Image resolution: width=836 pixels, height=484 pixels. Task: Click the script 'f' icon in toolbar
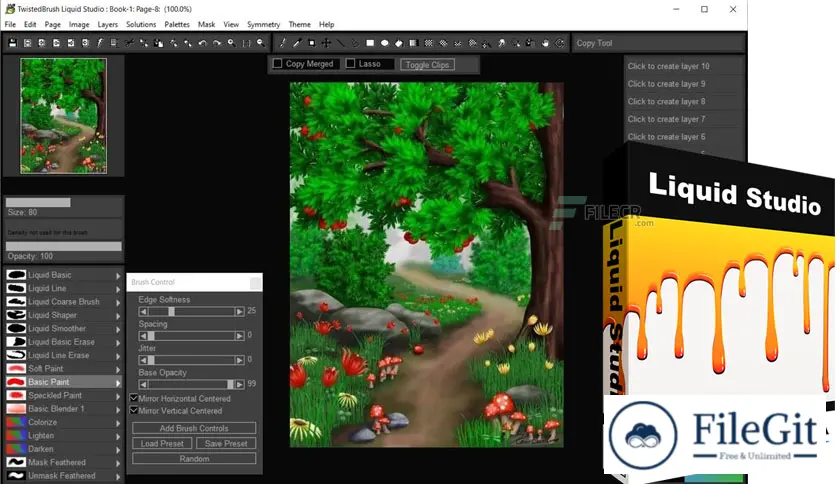pyautogui.click(x=100, y=43)
